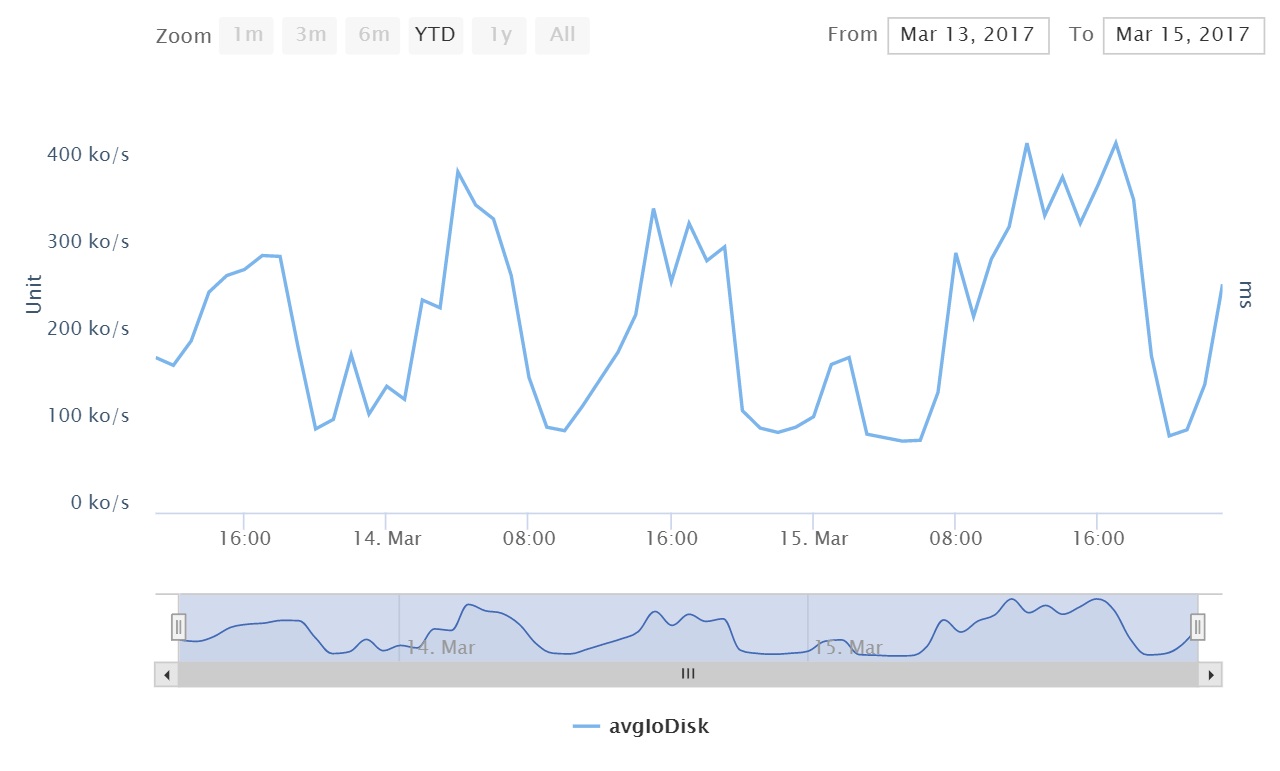Show All data range

click(562, 35)
